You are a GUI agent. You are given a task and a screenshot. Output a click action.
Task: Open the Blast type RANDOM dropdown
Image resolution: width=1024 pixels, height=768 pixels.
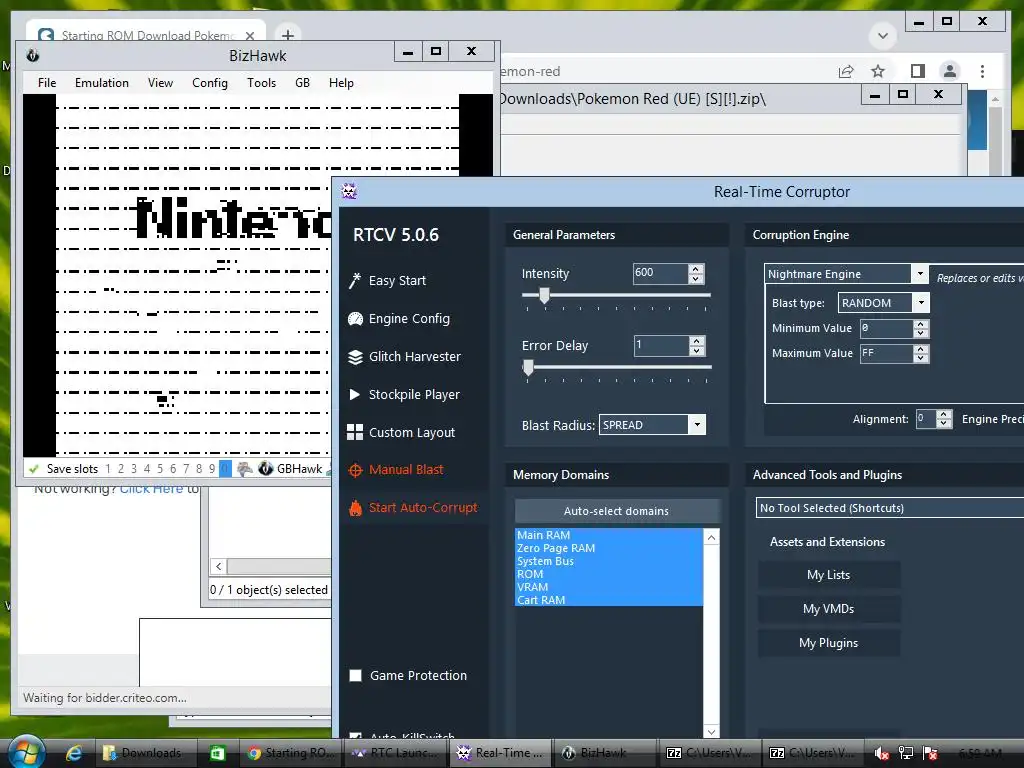pos(921,302)
